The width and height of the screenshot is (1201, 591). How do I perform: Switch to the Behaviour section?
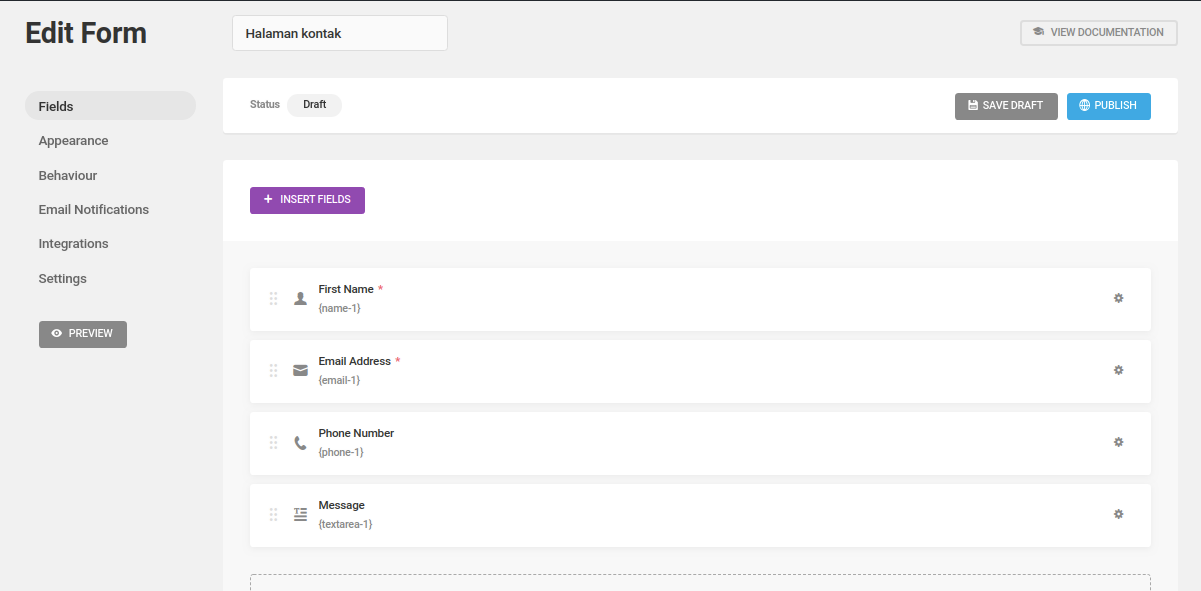[x=68, y=175]
